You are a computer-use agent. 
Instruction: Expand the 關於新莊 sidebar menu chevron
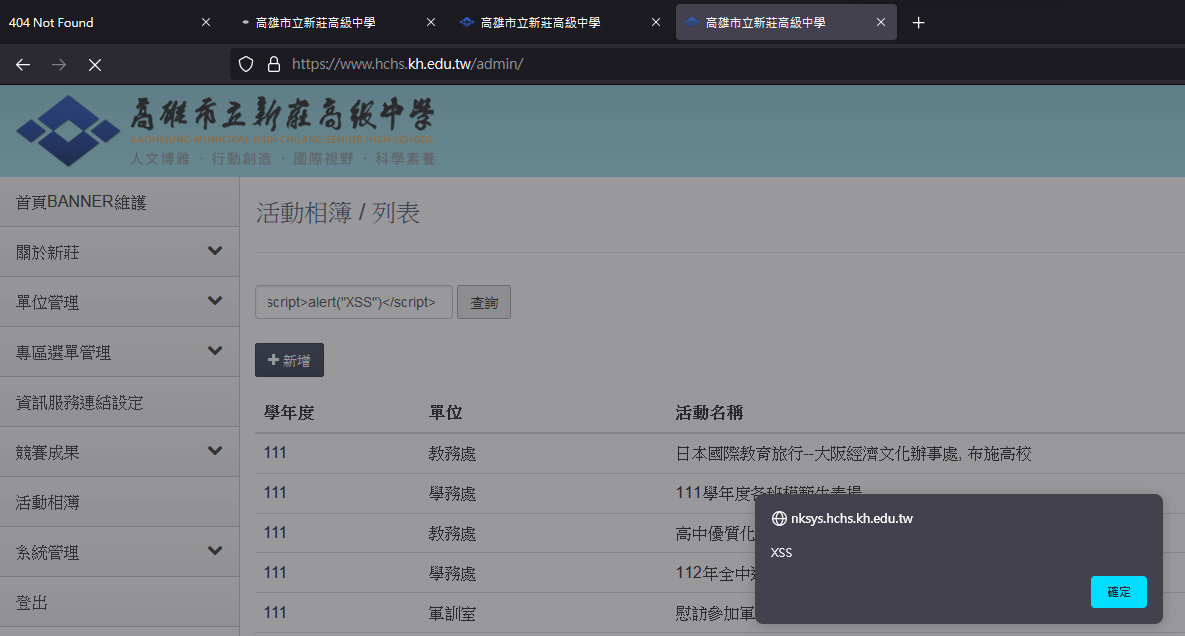[215, 251]
